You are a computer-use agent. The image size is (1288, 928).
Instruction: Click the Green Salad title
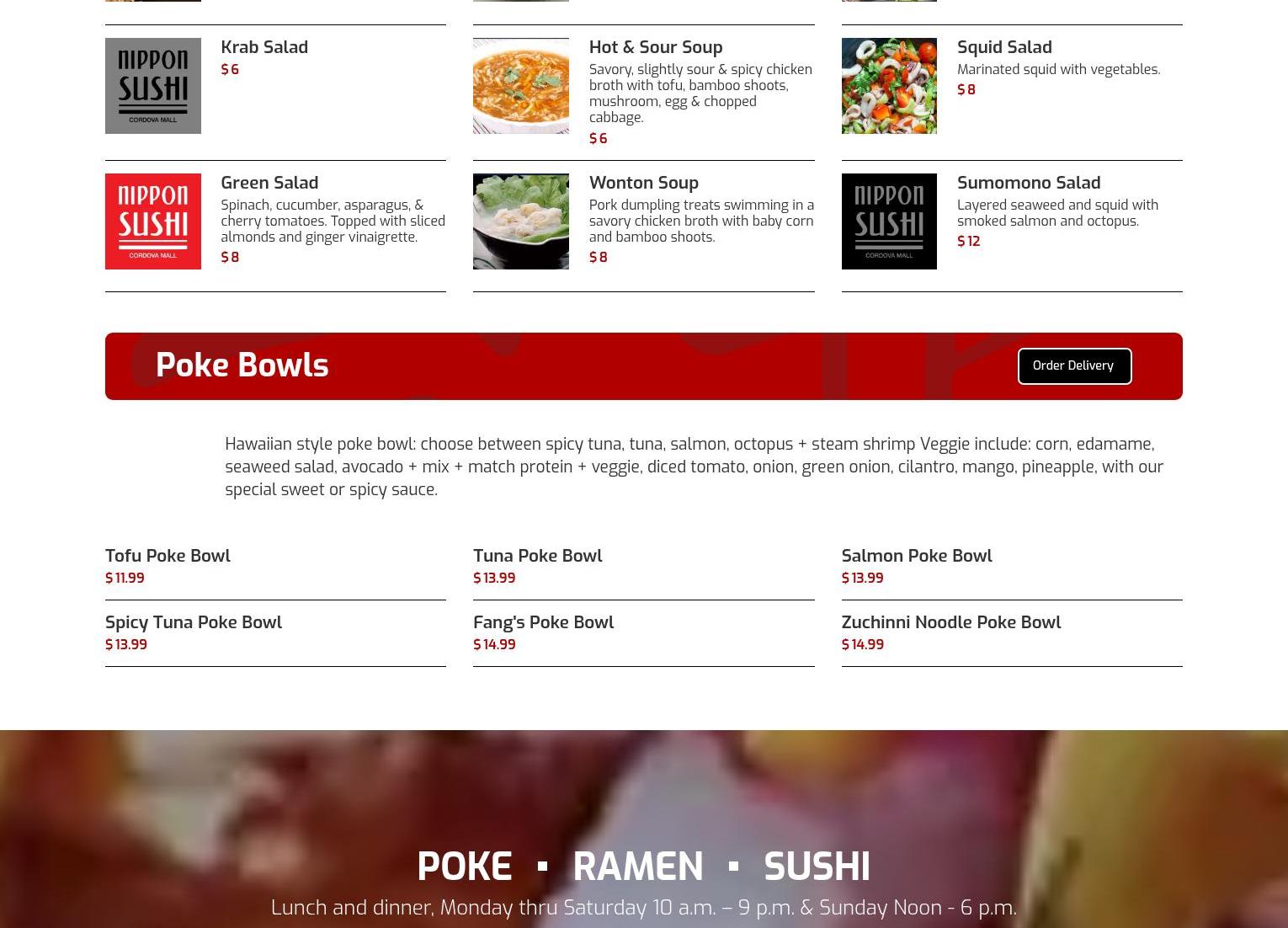tap(269, 183)
